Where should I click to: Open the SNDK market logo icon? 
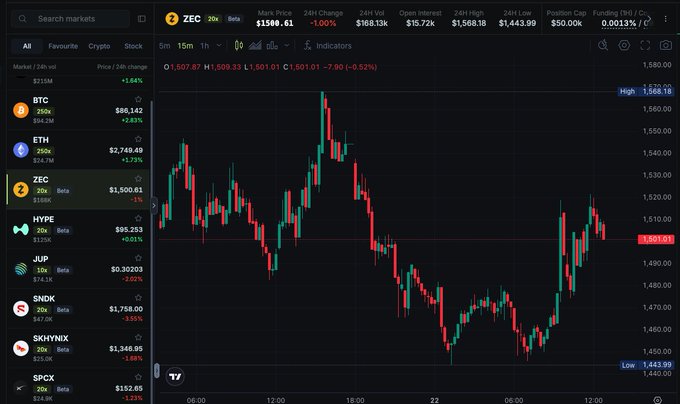(x=21, y=309)
